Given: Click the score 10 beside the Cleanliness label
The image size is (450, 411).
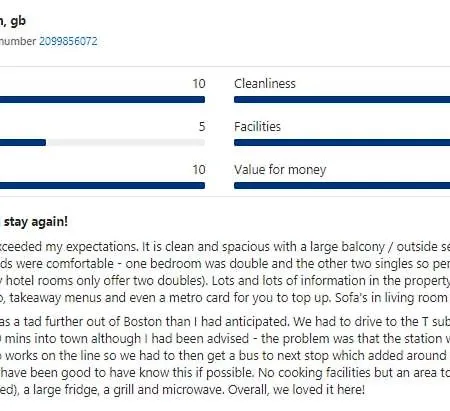Looking at the screenshot, I should pyautogui.click(x=199, y=83).
